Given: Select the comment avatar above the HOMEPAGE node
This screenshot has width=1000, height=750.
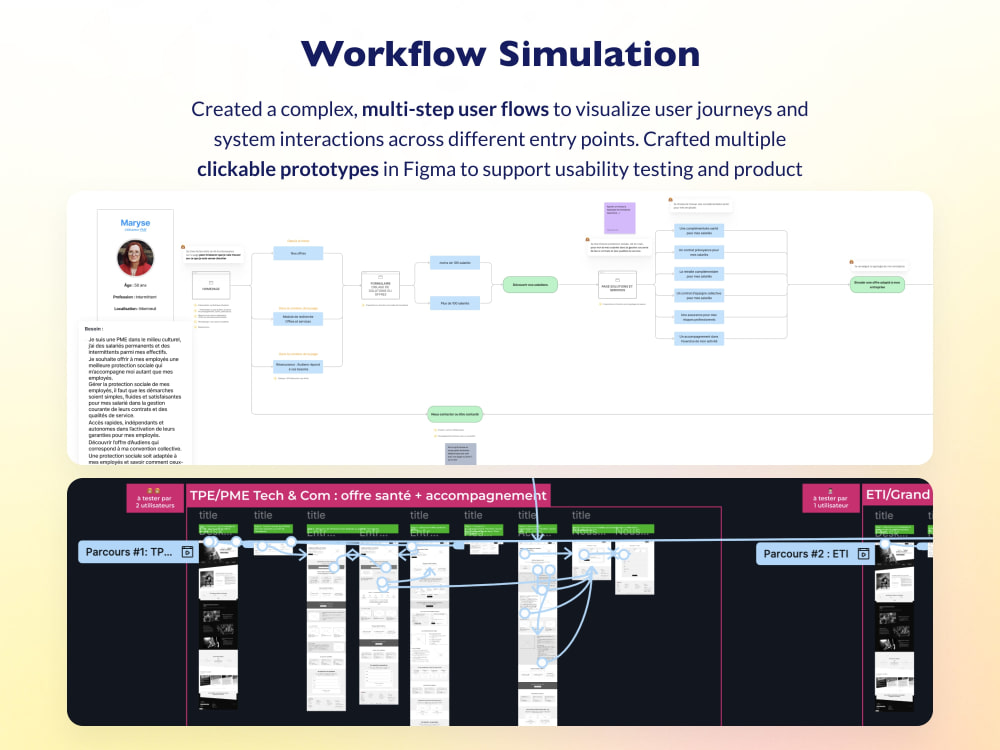Looking at the screenshot, I should click(183, 247).
